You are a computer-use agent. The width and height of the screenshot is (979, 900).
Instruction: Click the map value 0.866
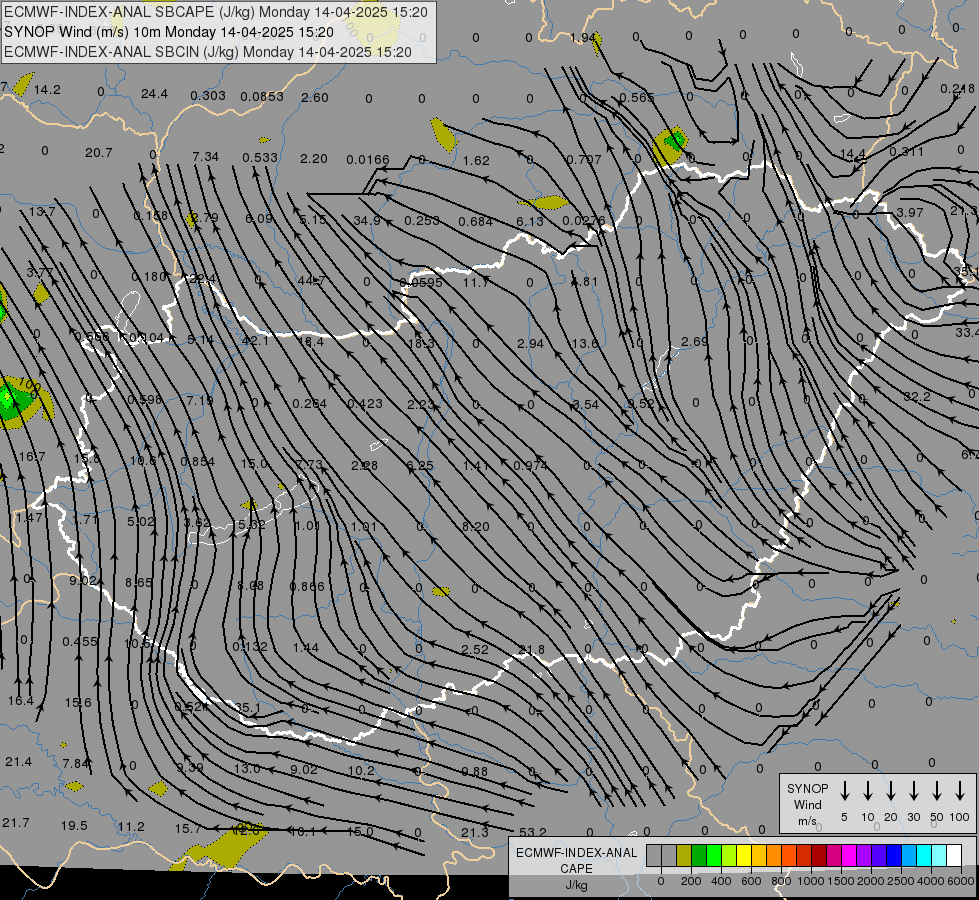[307, 586]
